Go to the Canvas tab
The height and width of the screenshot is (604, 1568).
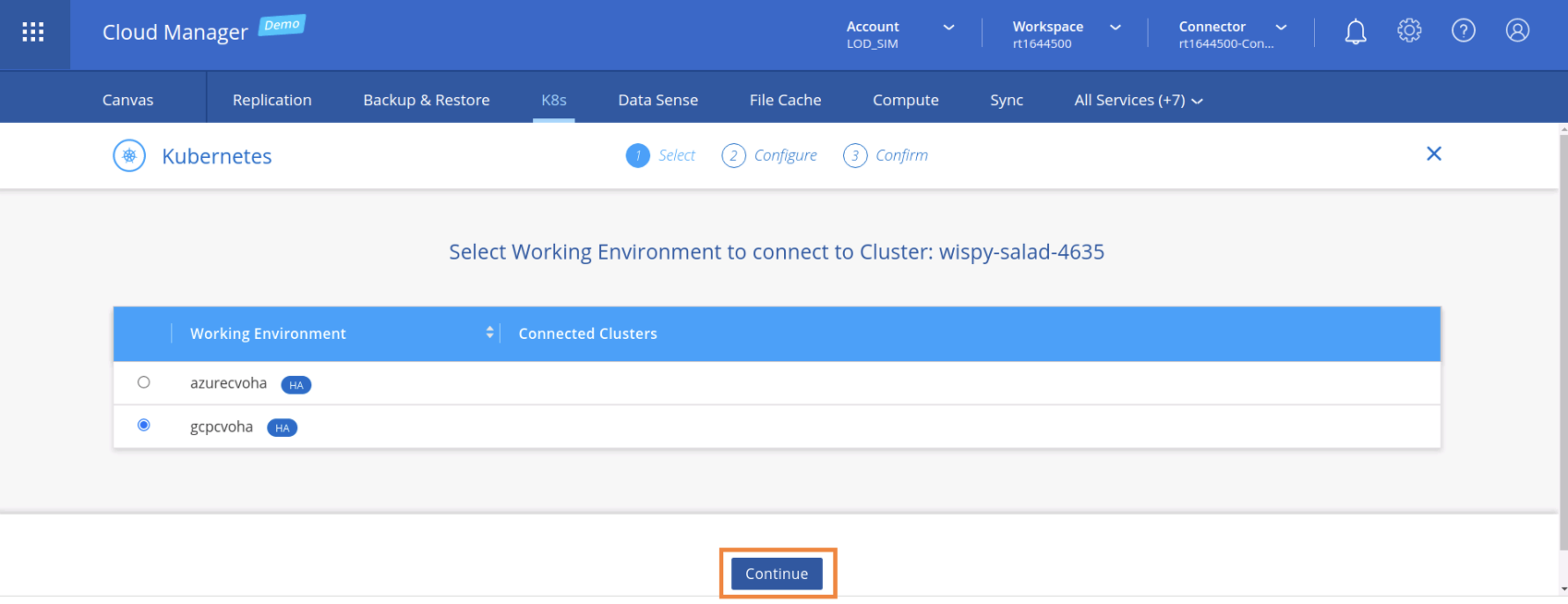click(128, 100)
